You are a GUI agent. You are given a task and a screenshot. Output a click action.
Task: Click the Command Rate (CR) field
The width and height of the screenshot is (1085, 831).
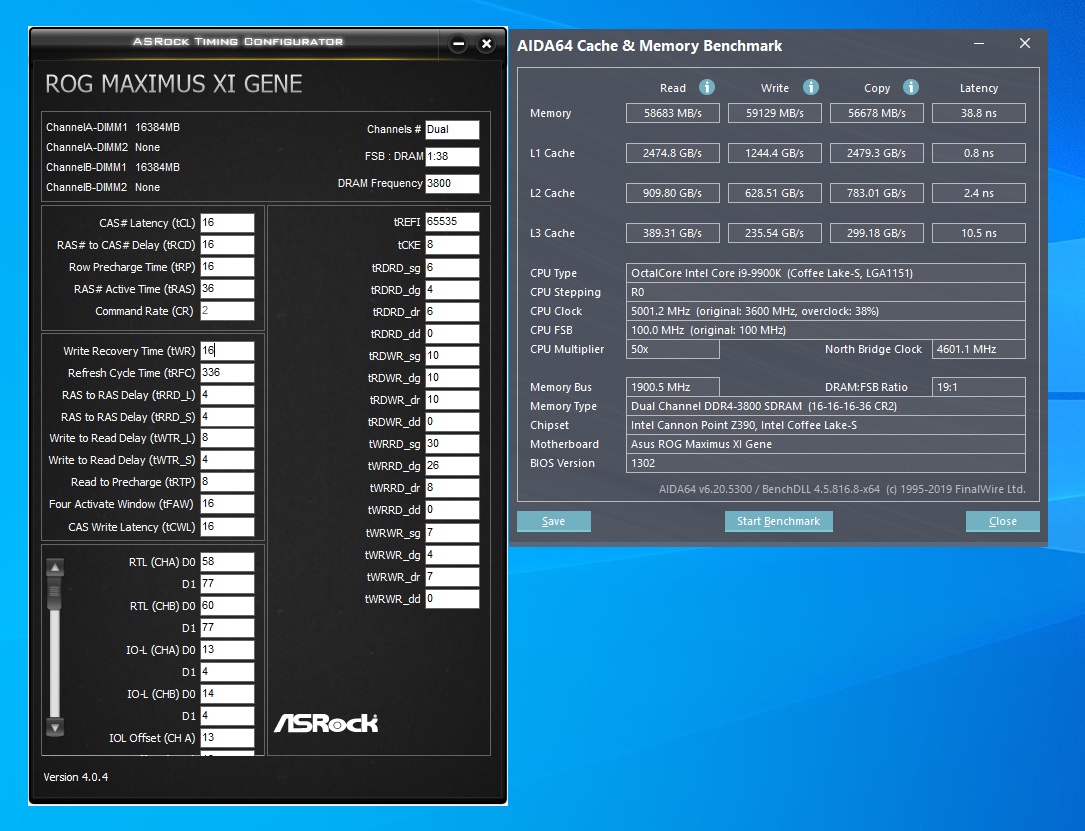tap(227, 311)
